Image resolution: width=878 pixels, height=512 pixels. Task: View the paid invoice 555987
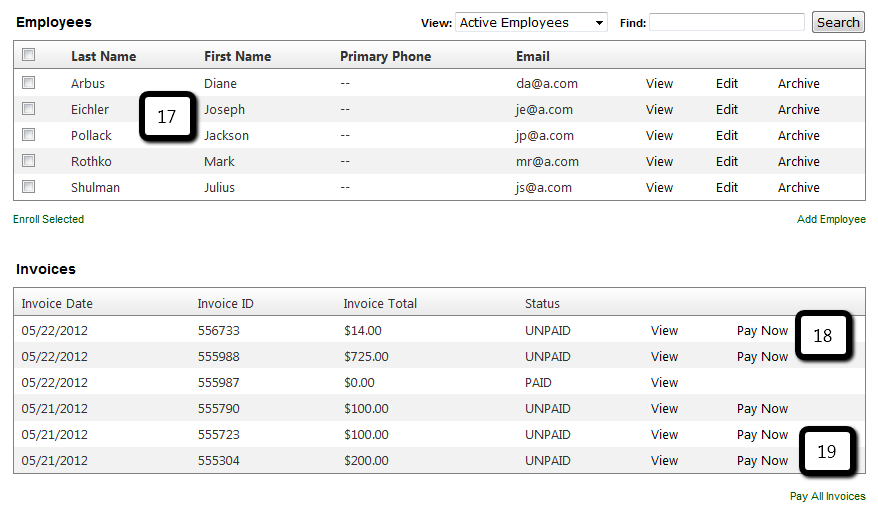pyautogui.click(x=664, y=383)
